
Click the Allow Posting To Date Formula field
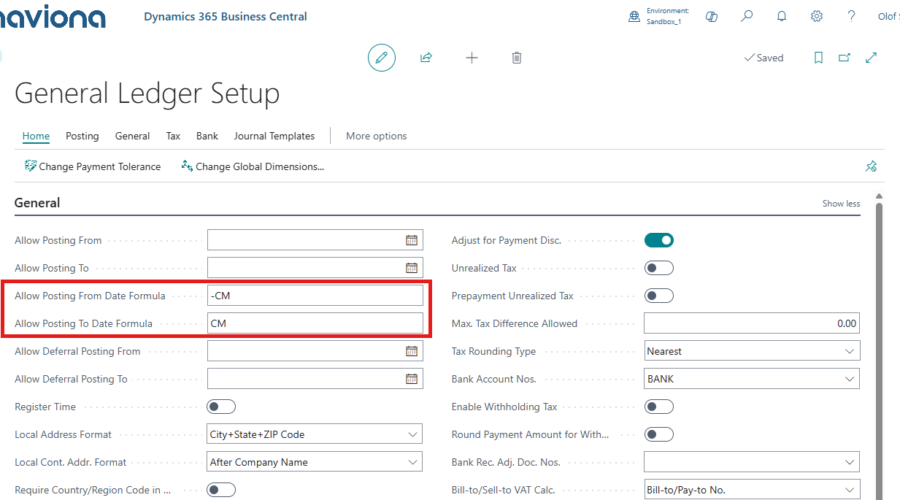(x=315, y=323)
